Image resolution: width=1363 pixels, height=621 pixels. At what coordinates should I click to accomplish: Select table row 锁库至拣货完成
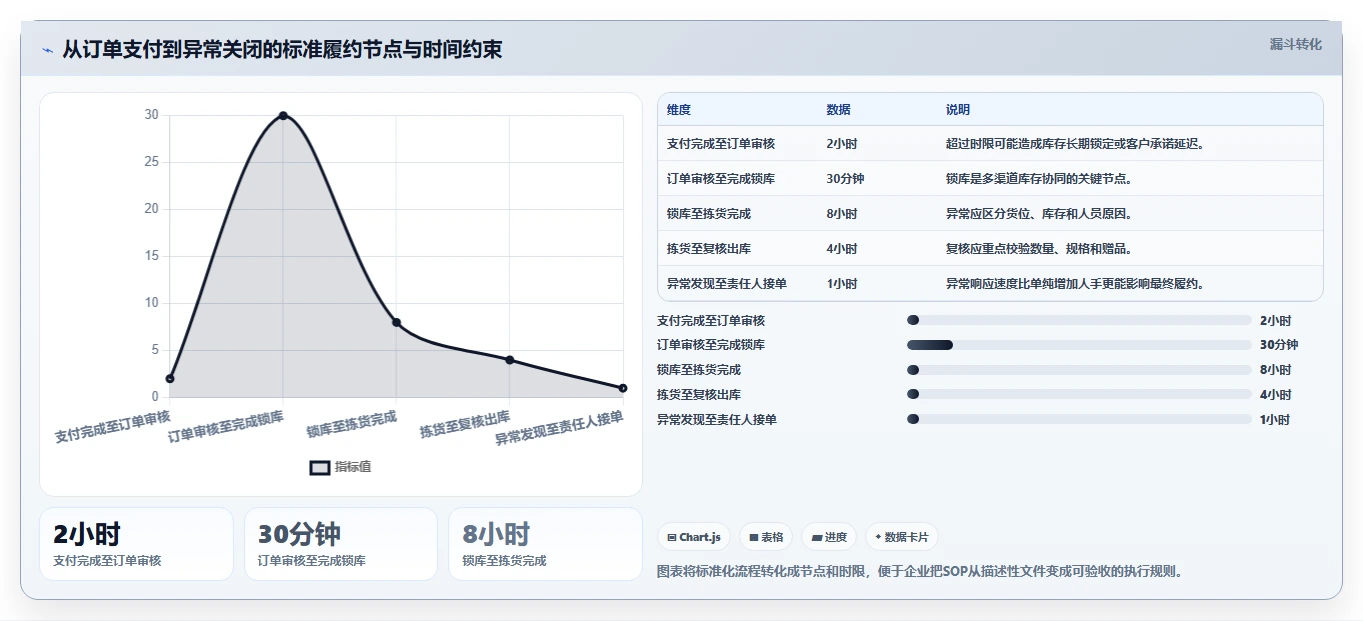(x=990, y=214)
